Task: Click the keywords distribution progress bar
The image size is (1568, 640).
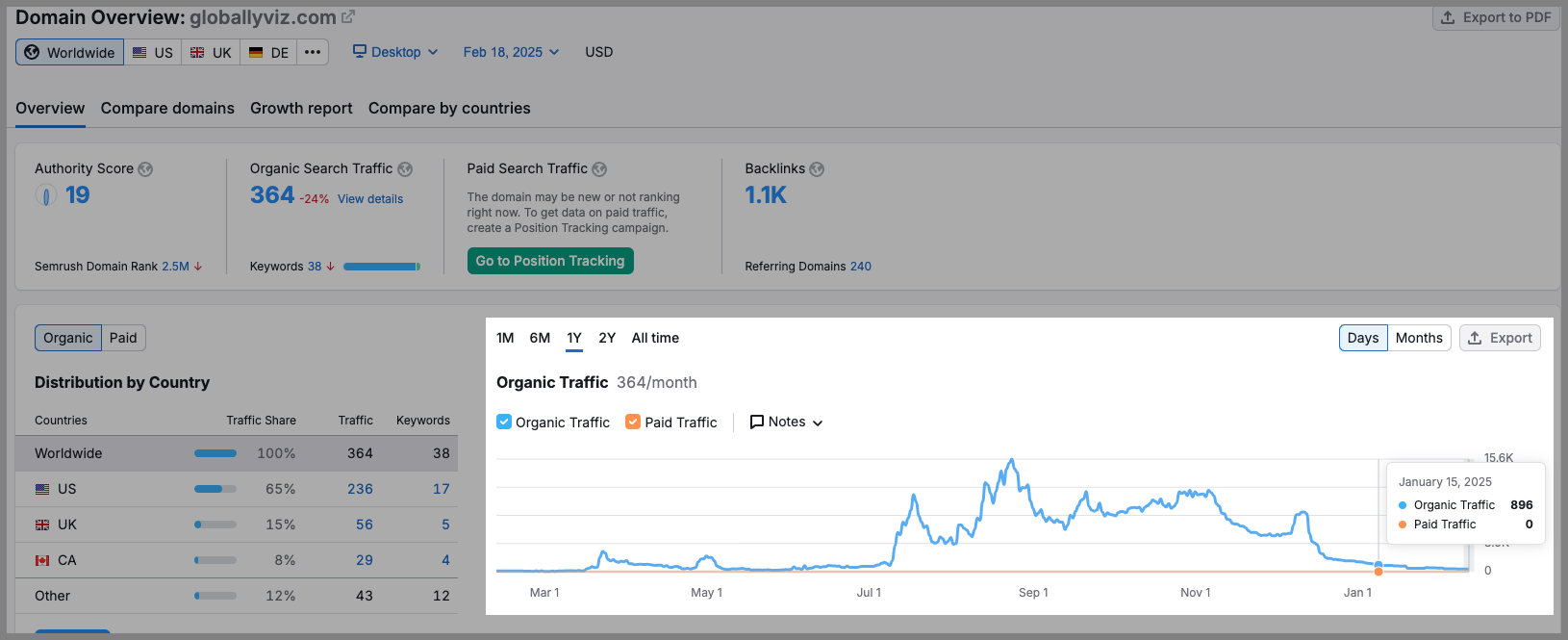Action: click(x=382, y=267)
